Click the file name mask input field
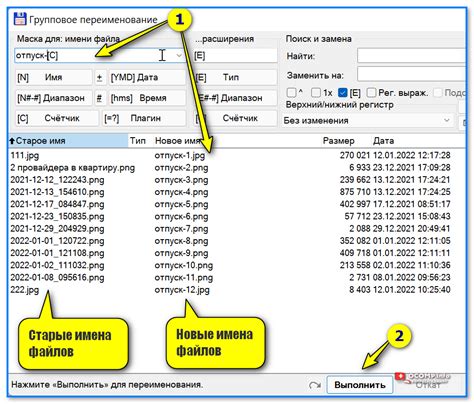This screenshot has width=474, height=404. [x=100, y=55]
